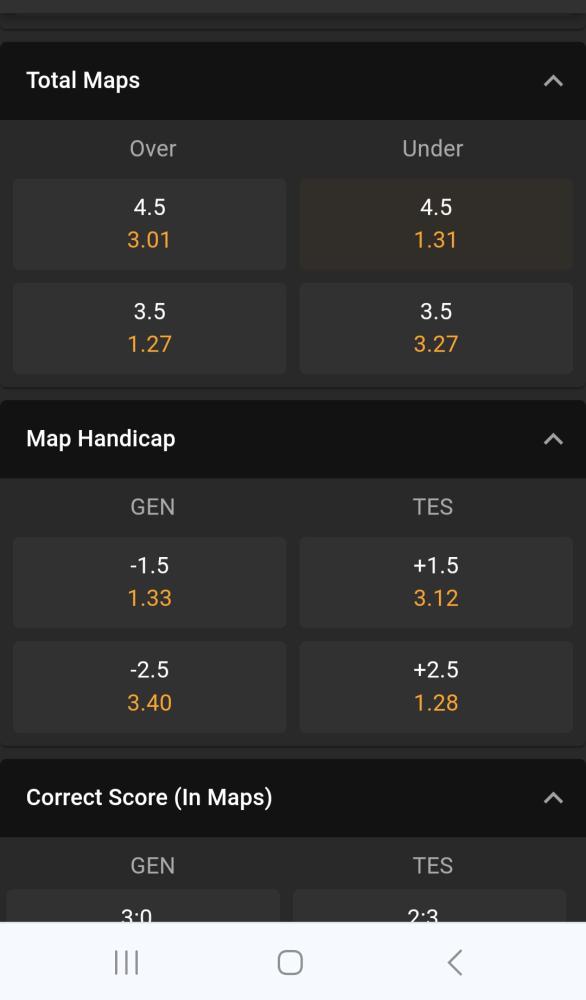Tap the Map Handicap header title

pos(101,439)
